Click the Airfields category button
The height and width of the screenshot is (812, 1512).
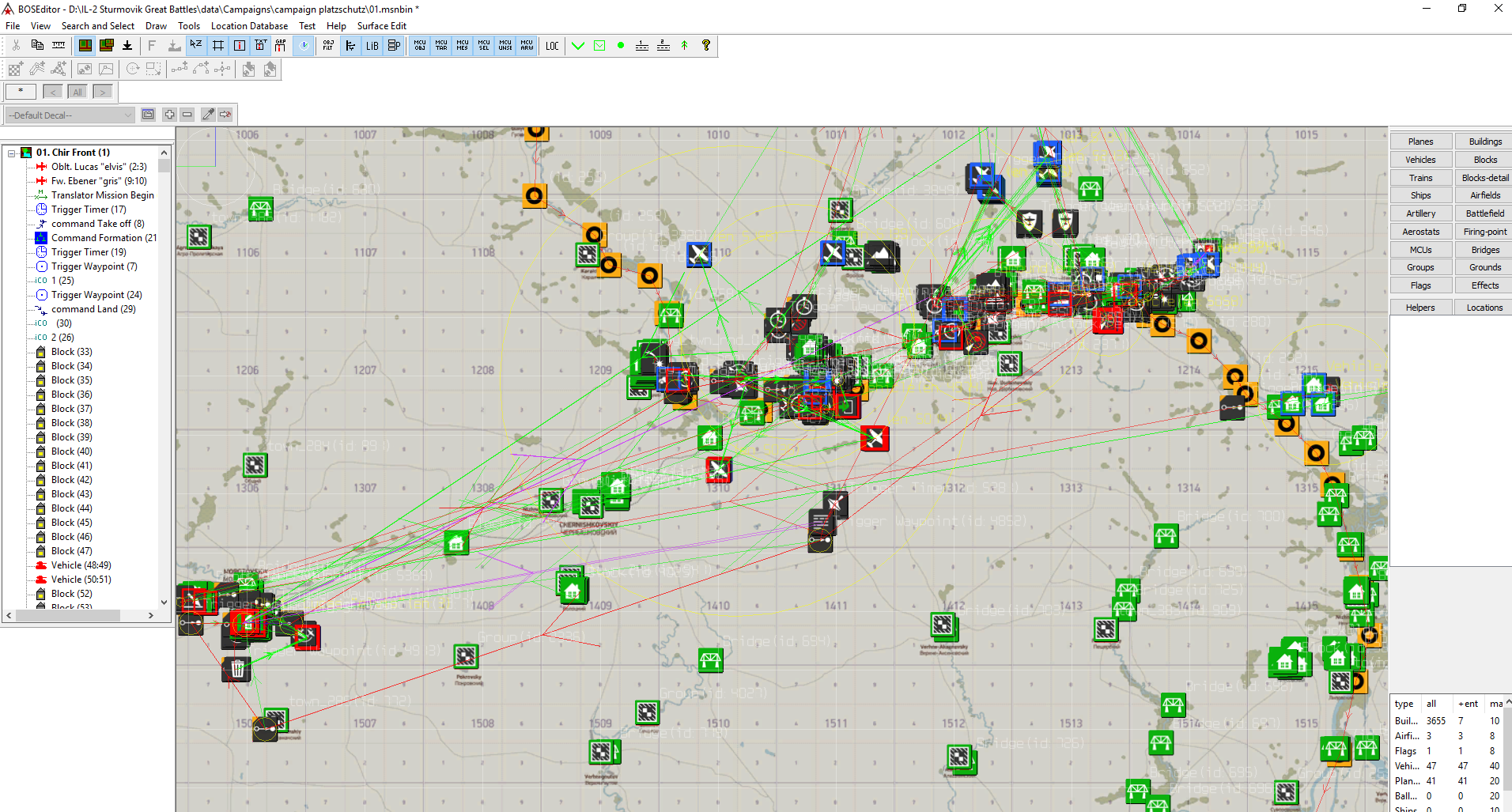(1484, 195)
